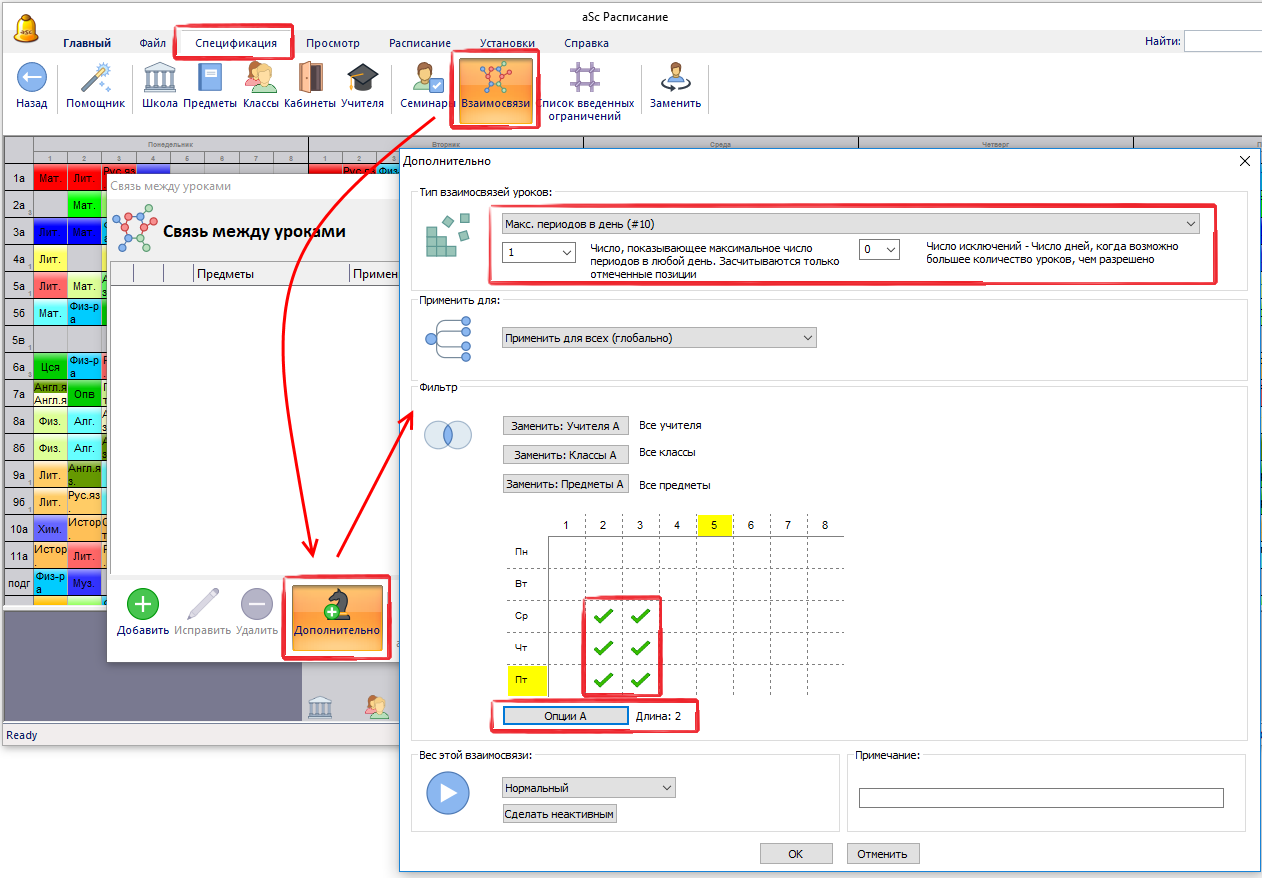Open the Учителя graduation cap icon

[362, 79]
